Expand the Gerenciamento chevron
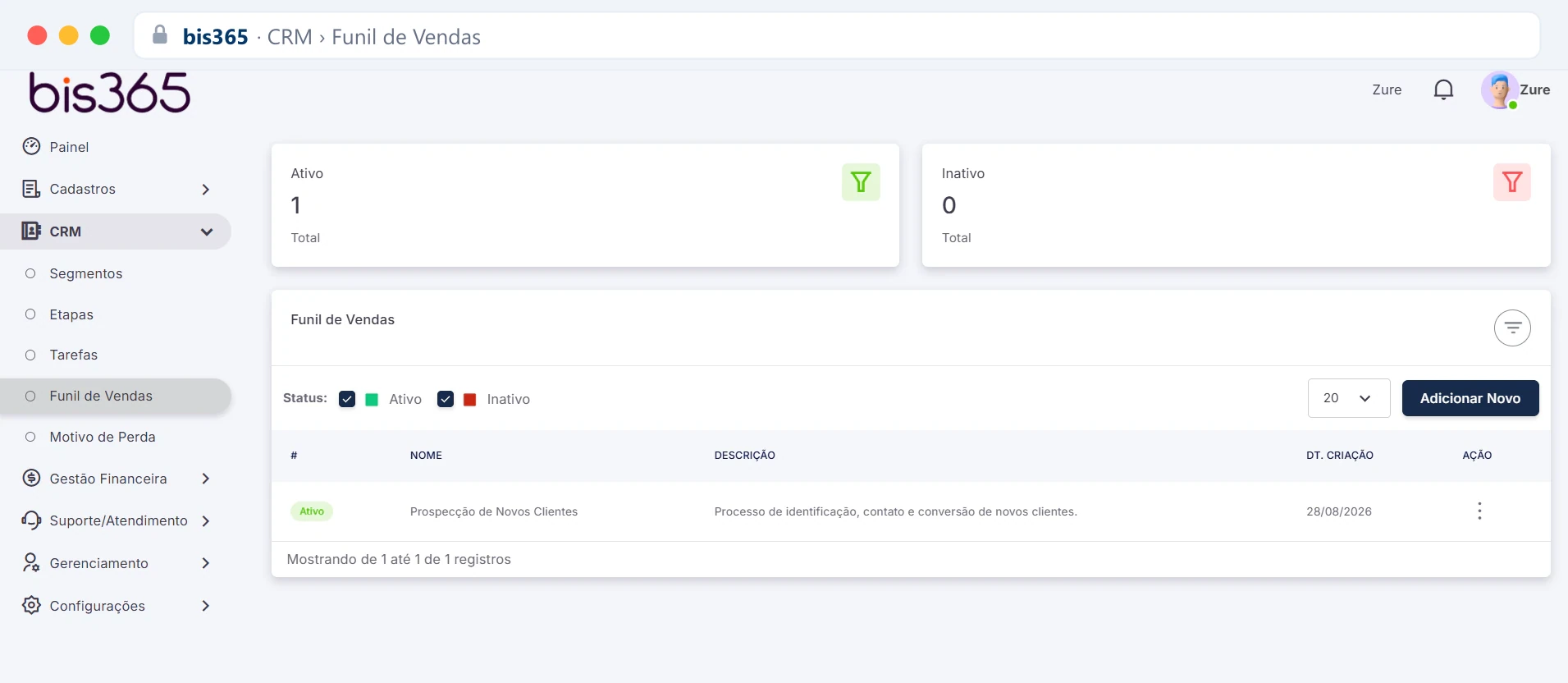1568x683 pixels. pyautogui.click(x=206, y=563)
